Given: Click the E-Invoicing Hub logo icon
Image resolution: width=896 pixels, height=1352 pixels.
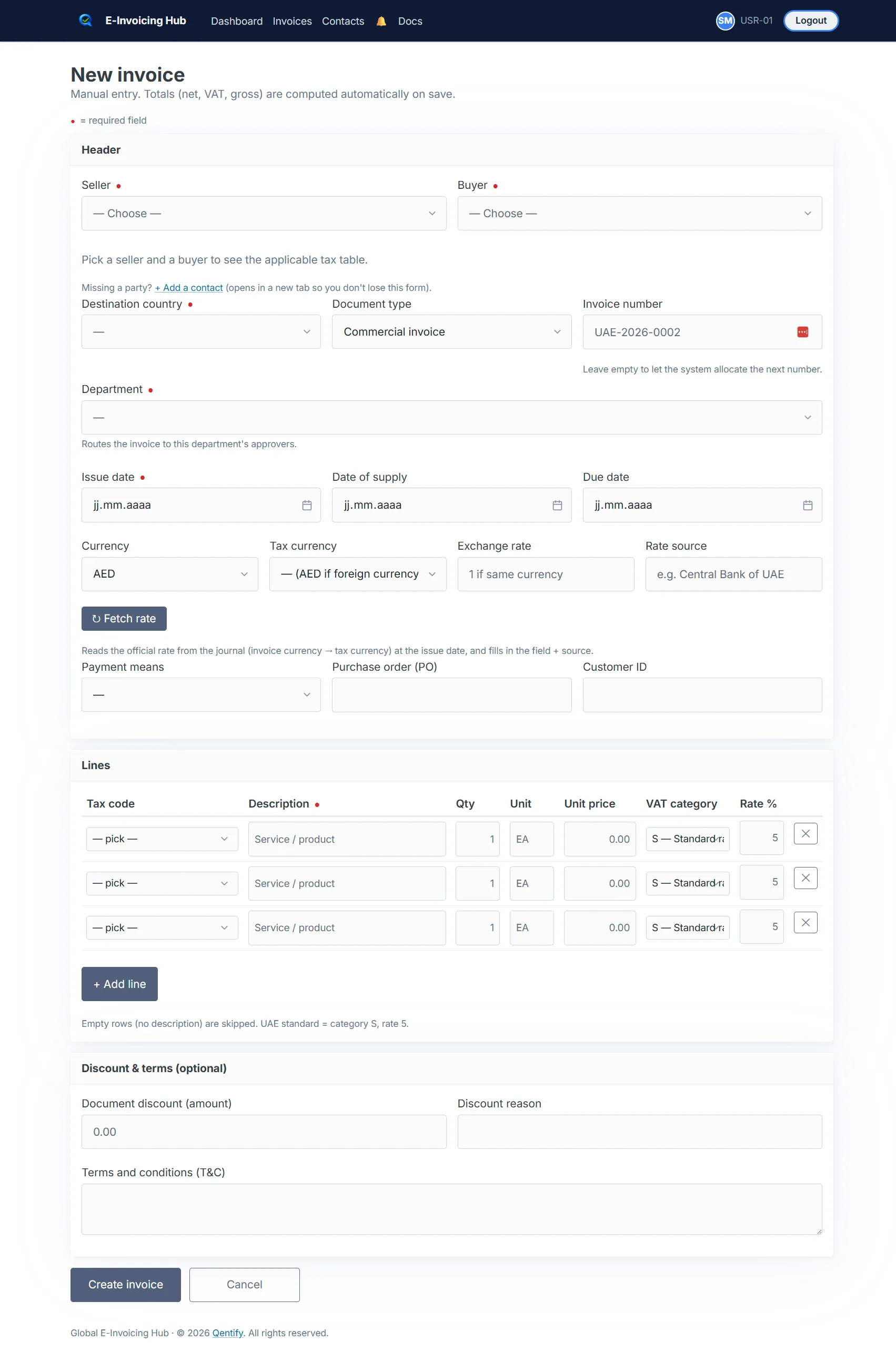Looking at the screenshot, I should pos(86,21).
